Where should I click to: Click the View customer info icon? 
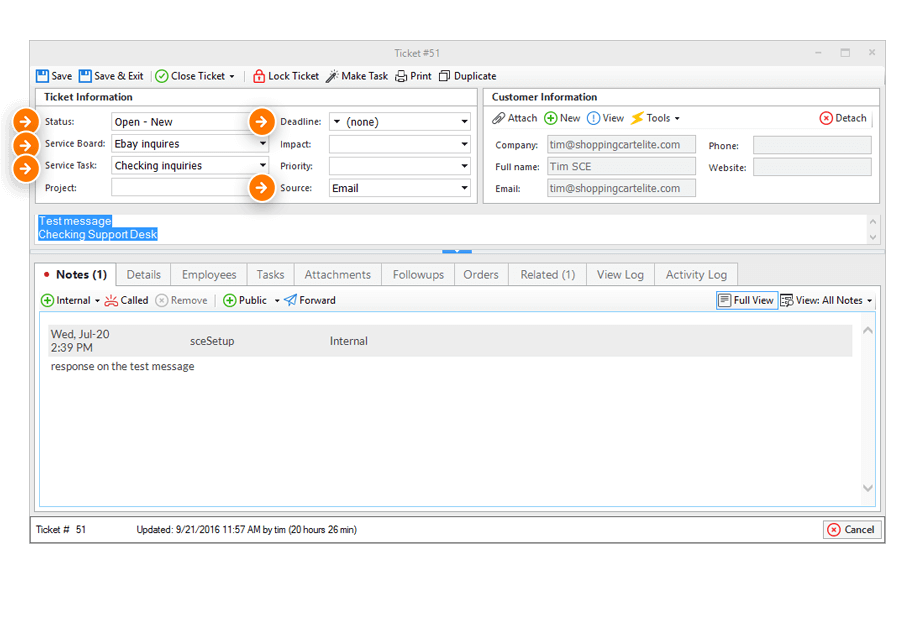(593, 118)
